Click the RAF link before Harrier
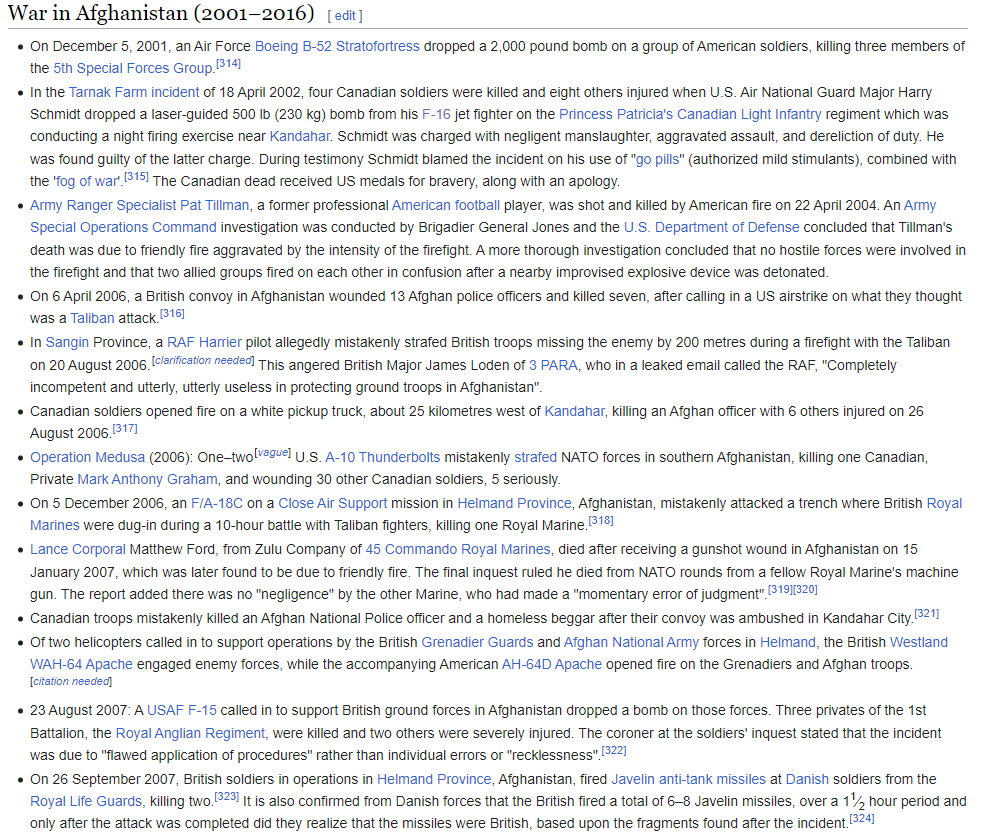This screenshot has height=836, width=984. [181, 342]
